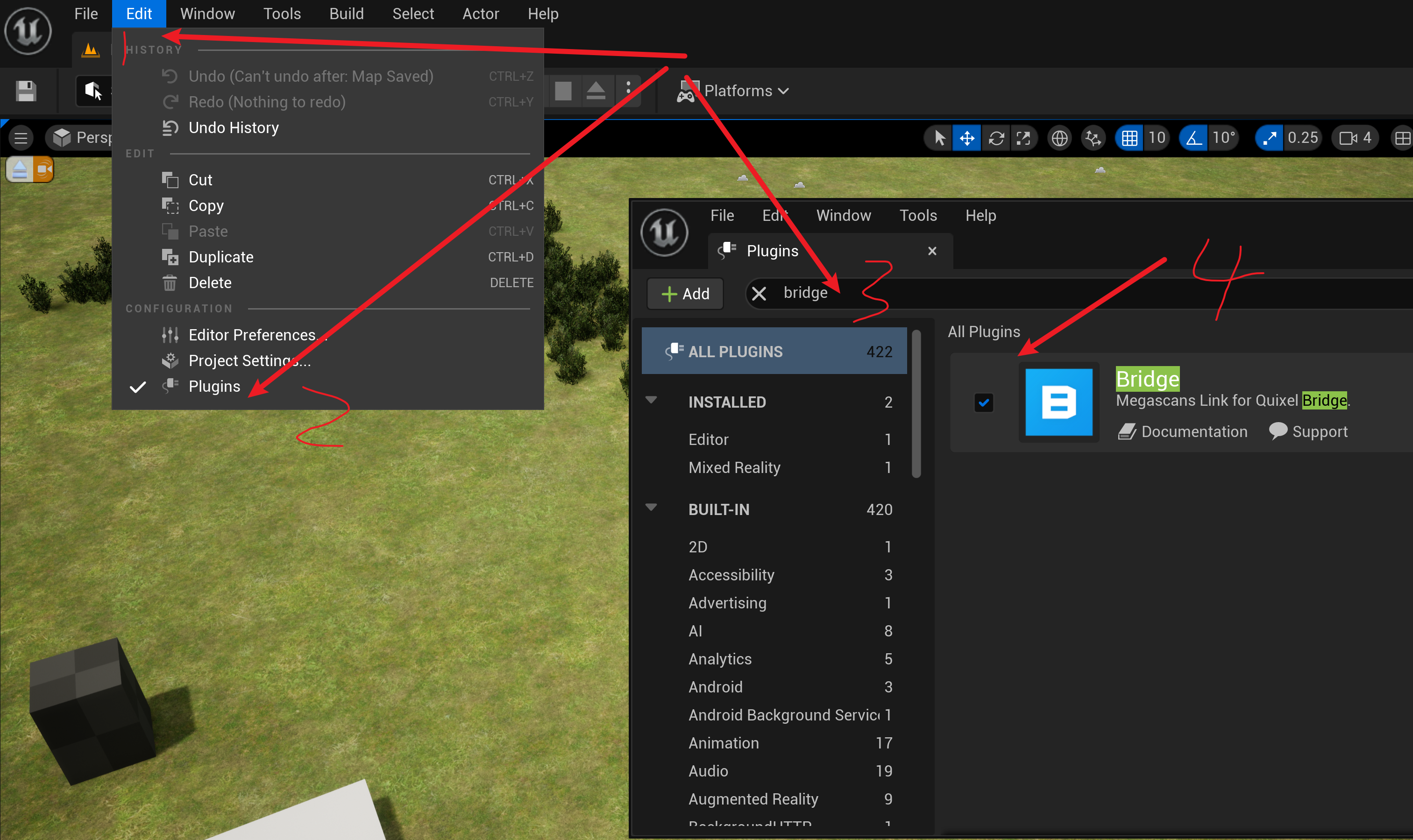
Task: Click the world coordinate globe icon
Action: [1059, 138]
